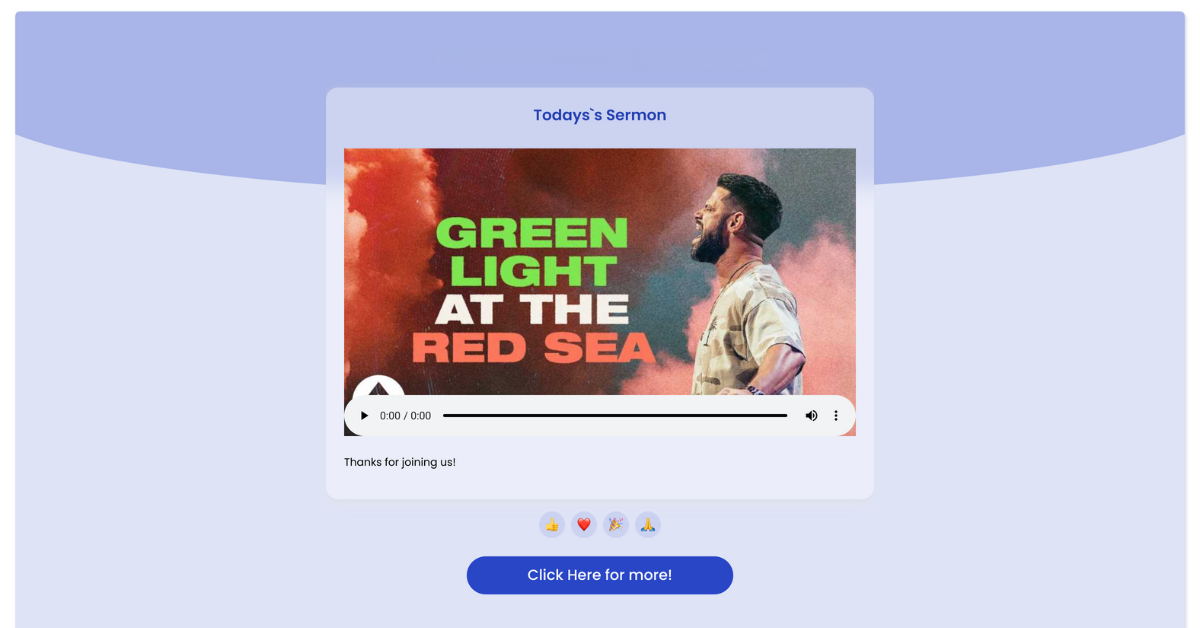Click the green "GREEN" word in thumbnail
The height and width of the screenshot is (628, 1200).
[x=532, y=233]
